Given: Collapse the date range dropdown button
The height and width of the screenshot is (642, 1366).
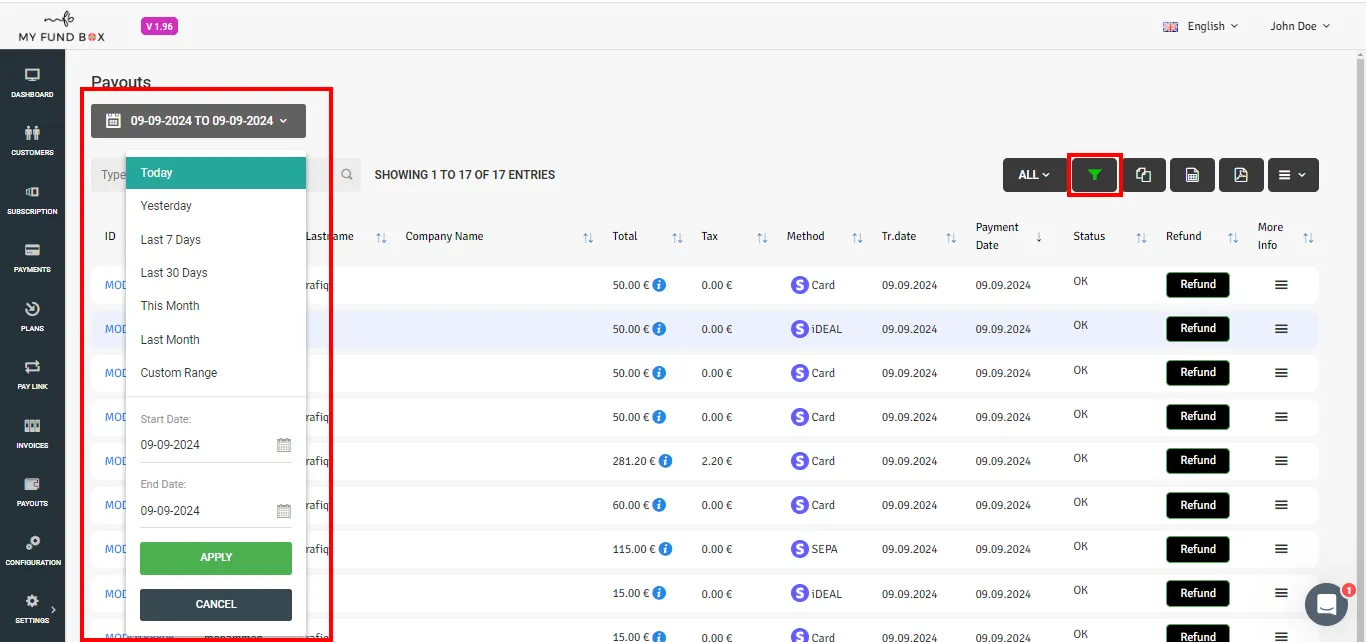Looking at the screenshot, I should (x=198, y=121).
